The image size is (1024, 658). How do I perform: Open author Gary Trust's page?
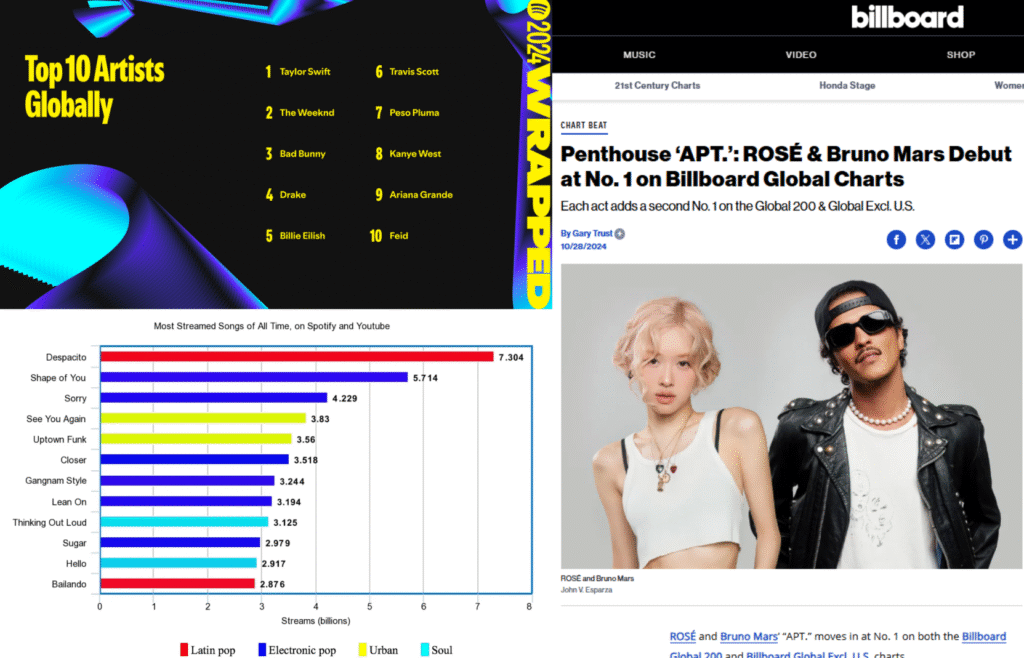pos(592,234)
